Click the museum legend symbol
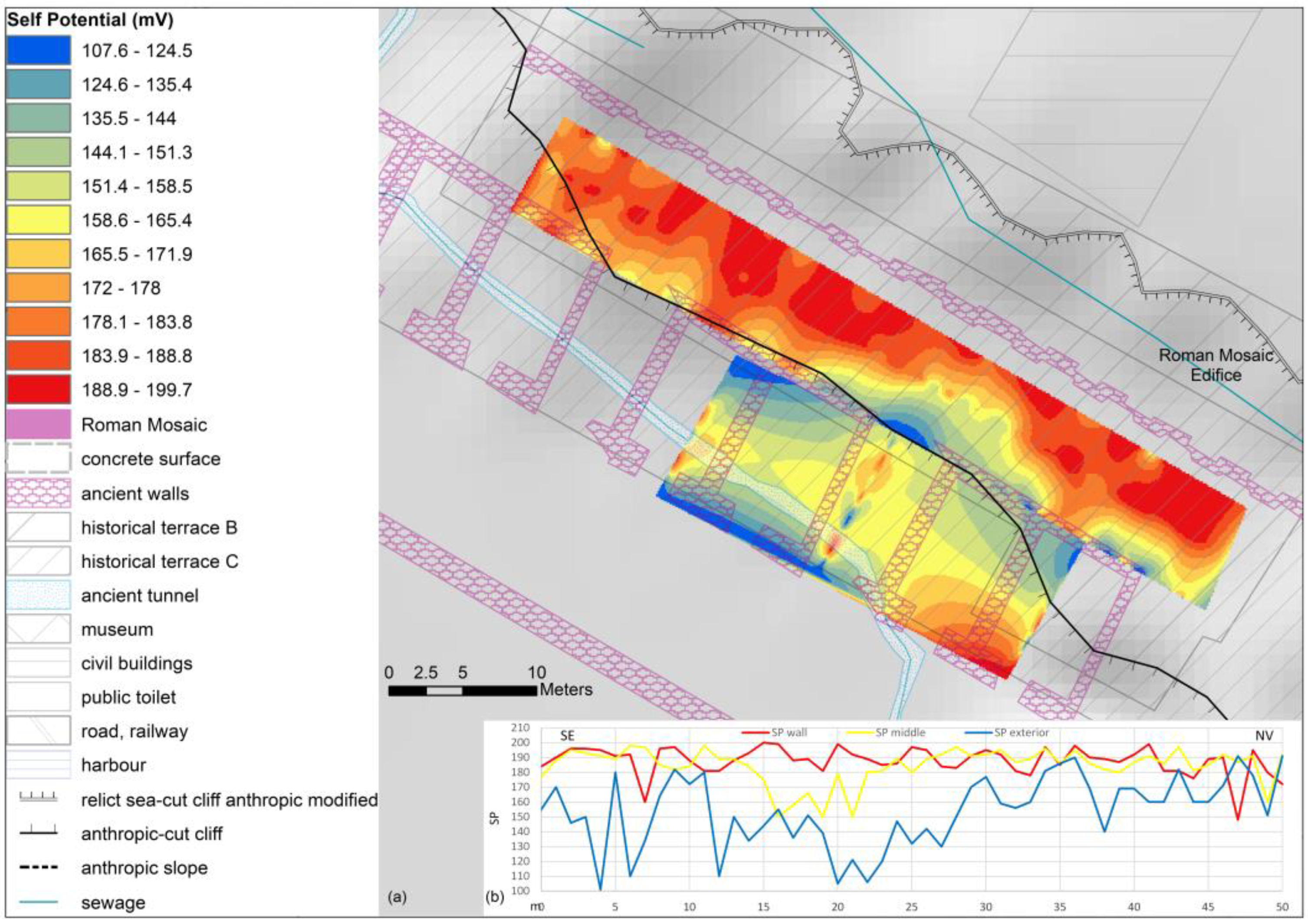Viewport: 1308px width, 924px height. 38,629
